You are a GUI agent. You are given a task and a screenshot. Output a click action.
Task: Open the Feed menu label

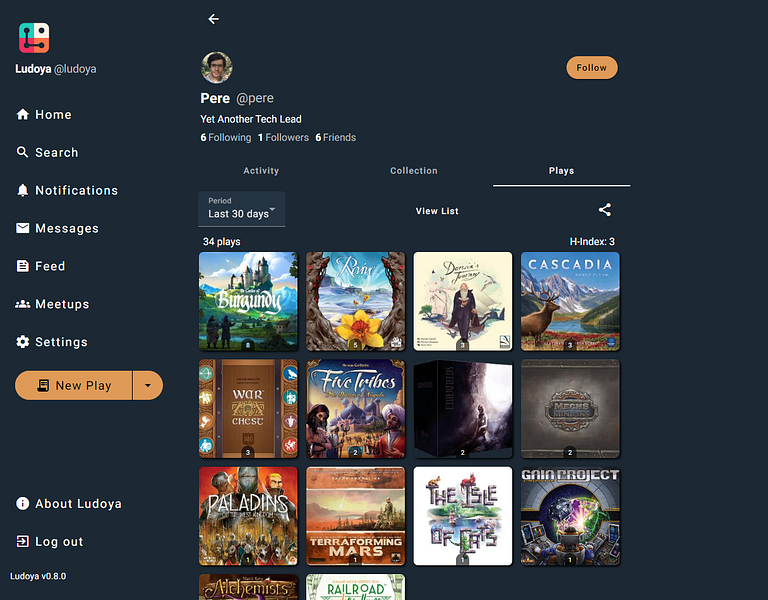pos(50,266)
